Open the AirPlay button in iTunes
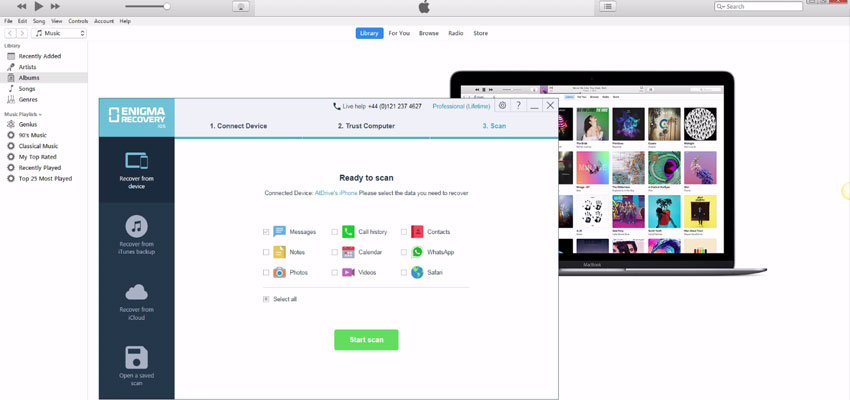The height and width of the screenshot is (400, 850). click(241, 7)
